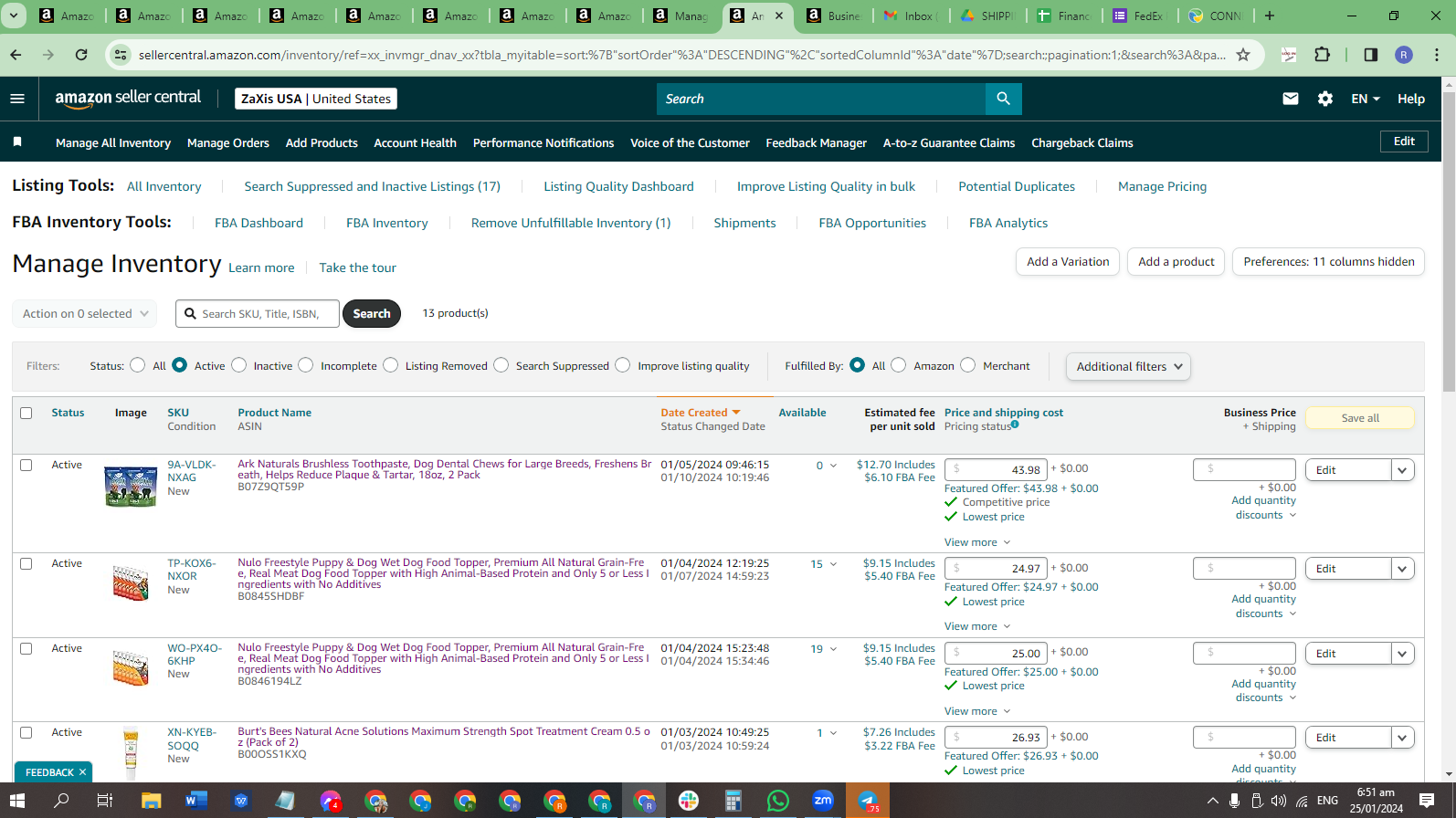Bookmark this page with the star icon

[x=1243, y=55]
